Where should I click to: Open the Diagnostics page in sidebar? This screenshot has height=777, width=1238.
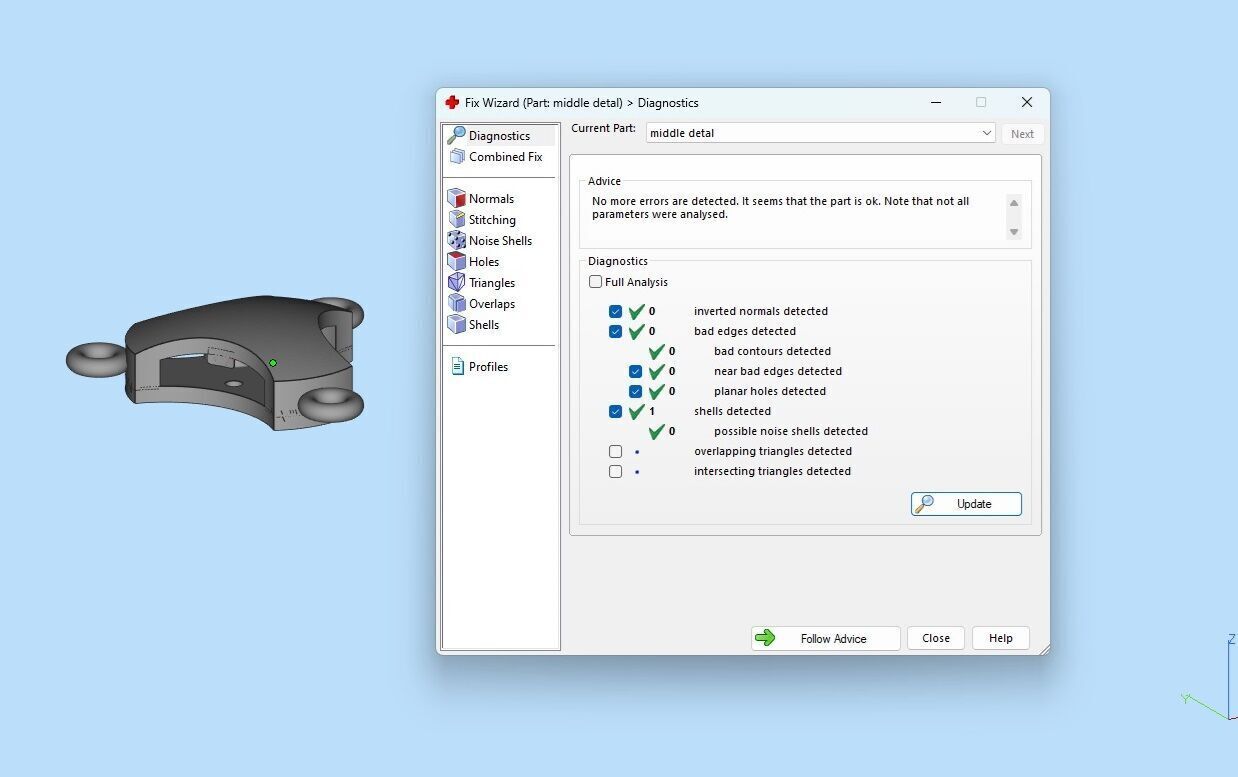[499, 136]
